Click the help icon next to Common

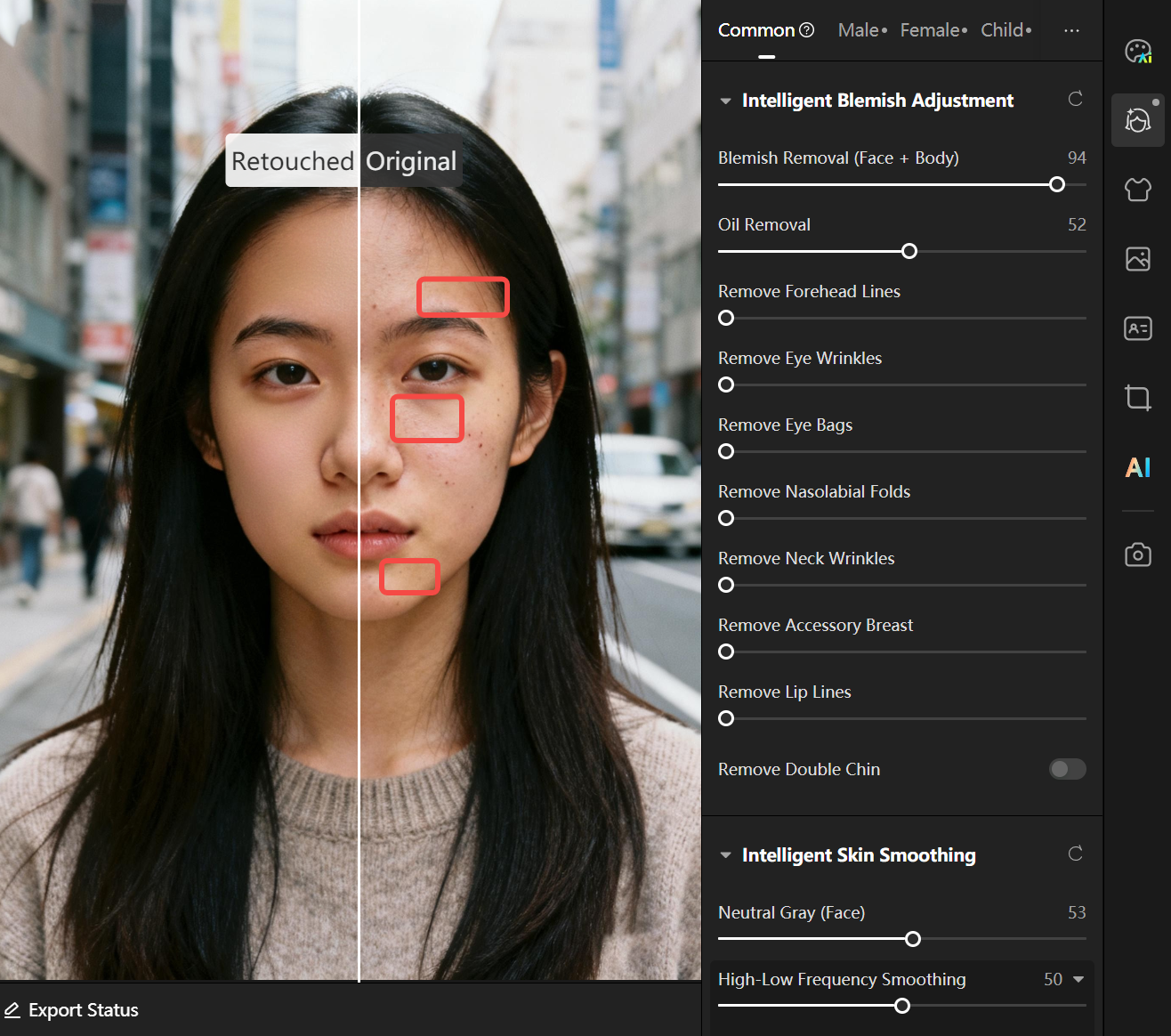[806, 30]
